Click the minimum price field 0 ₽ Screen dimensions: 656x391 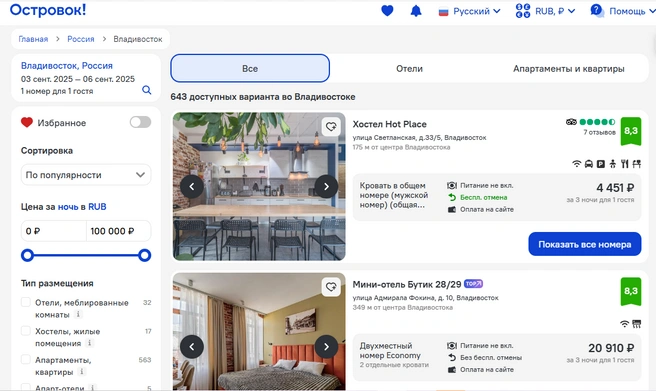pos(54,231)
